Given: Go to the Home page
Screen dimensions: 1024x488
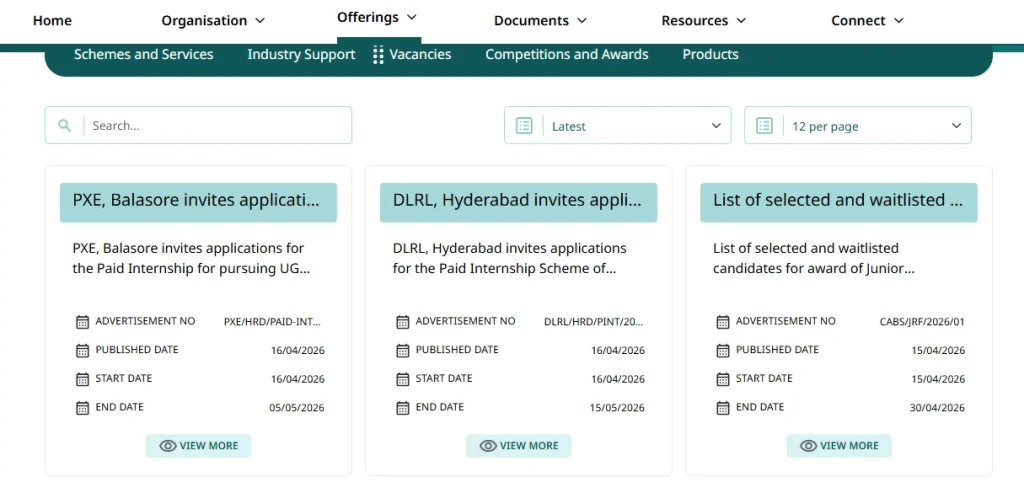Looking at the screenshot, I should point(52,20).
